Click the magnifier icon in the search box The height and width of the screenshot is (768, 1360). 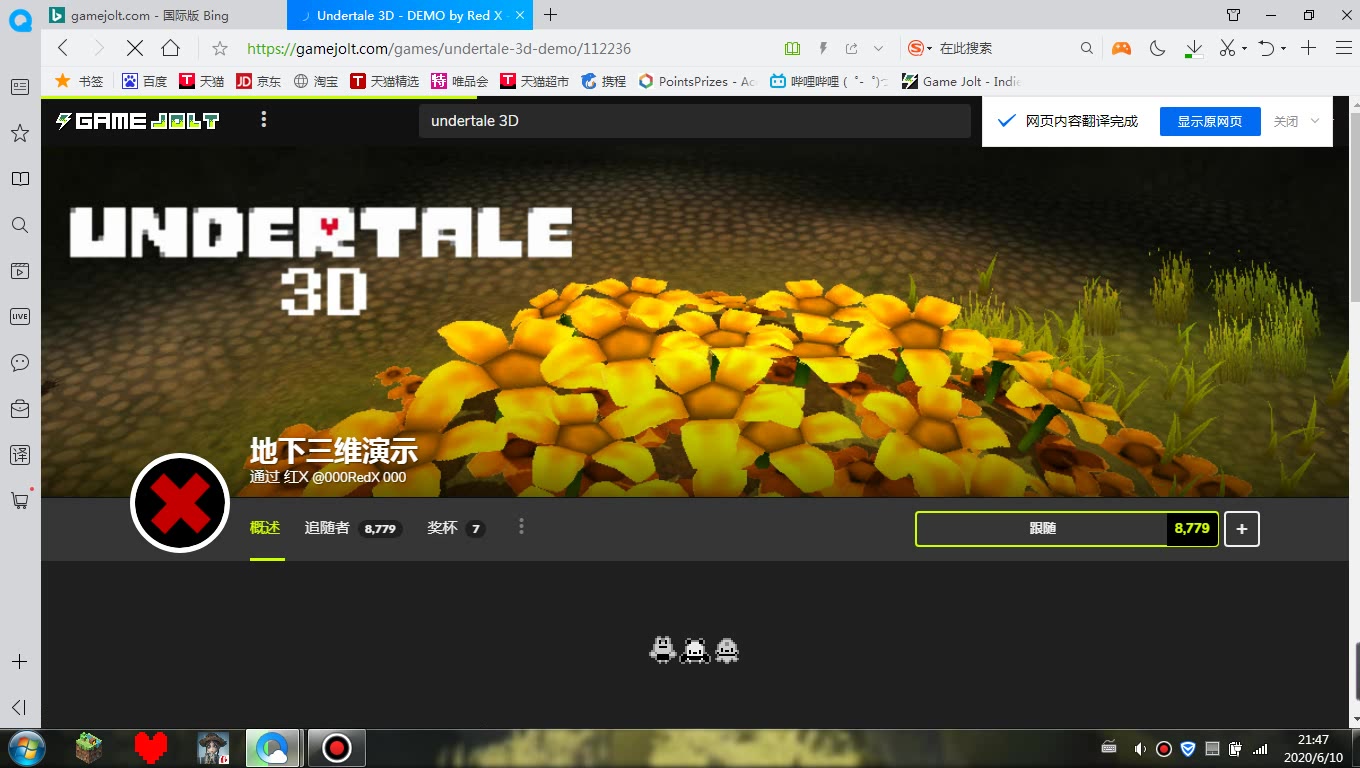[x=1087, y=48]
